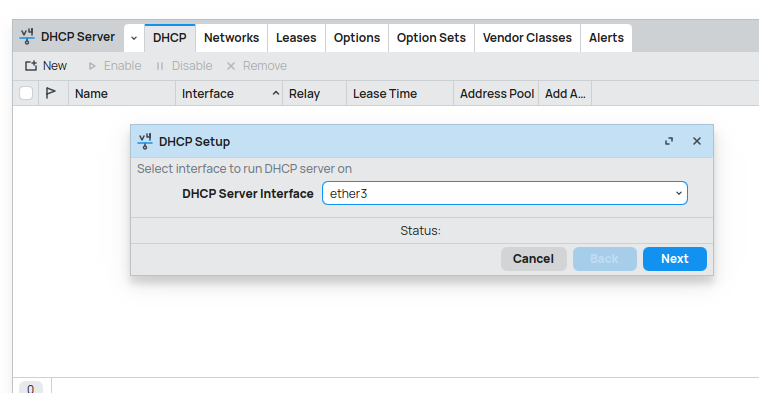759x393 pixels.
Task: Expand DHCP Setup dialog to full size
Action: coord(669,141)
